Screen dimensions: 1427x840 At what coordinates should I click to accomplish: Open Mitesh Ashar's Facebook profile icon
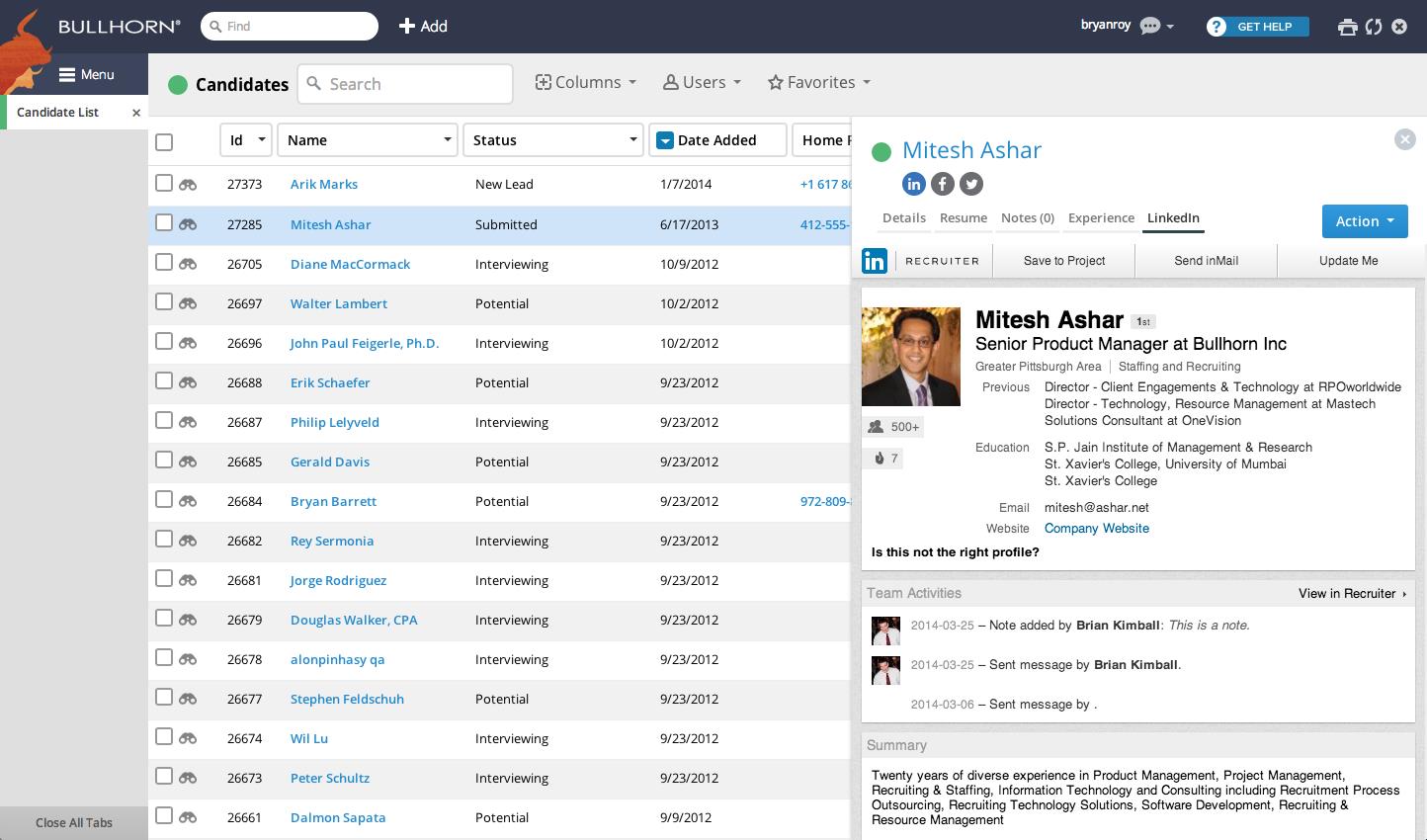click(x=942, y=184)
